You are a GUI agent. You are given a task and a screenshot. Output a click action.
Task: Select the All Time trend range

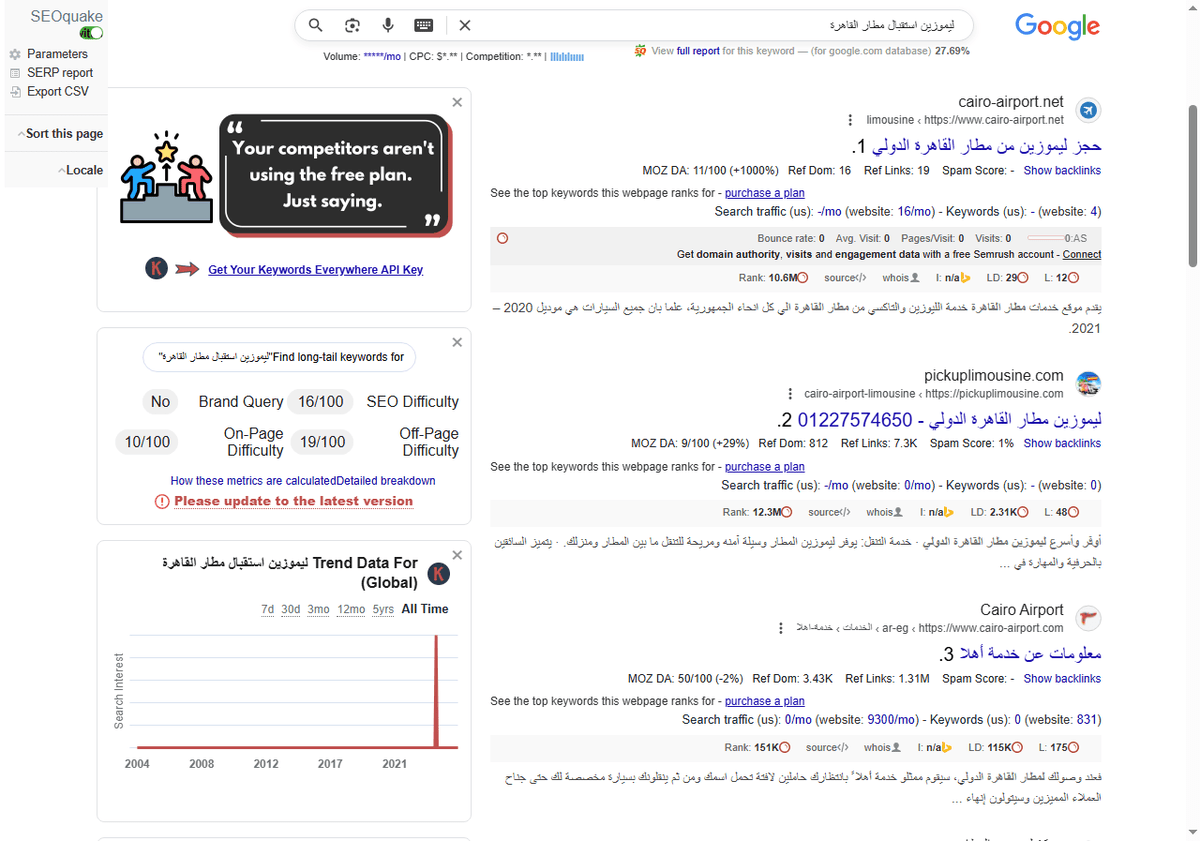pos(425,609)
